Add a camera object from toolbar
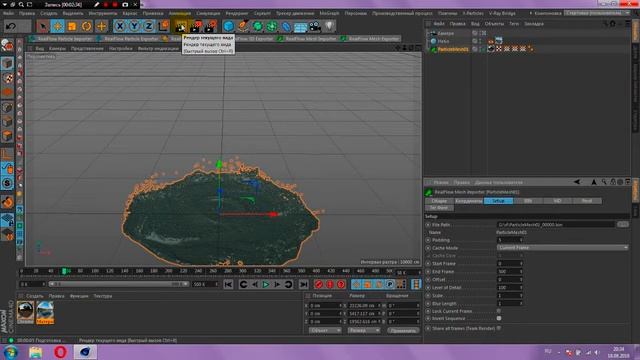The width and height of the screenshot is (640, 360). pos(315,27)
